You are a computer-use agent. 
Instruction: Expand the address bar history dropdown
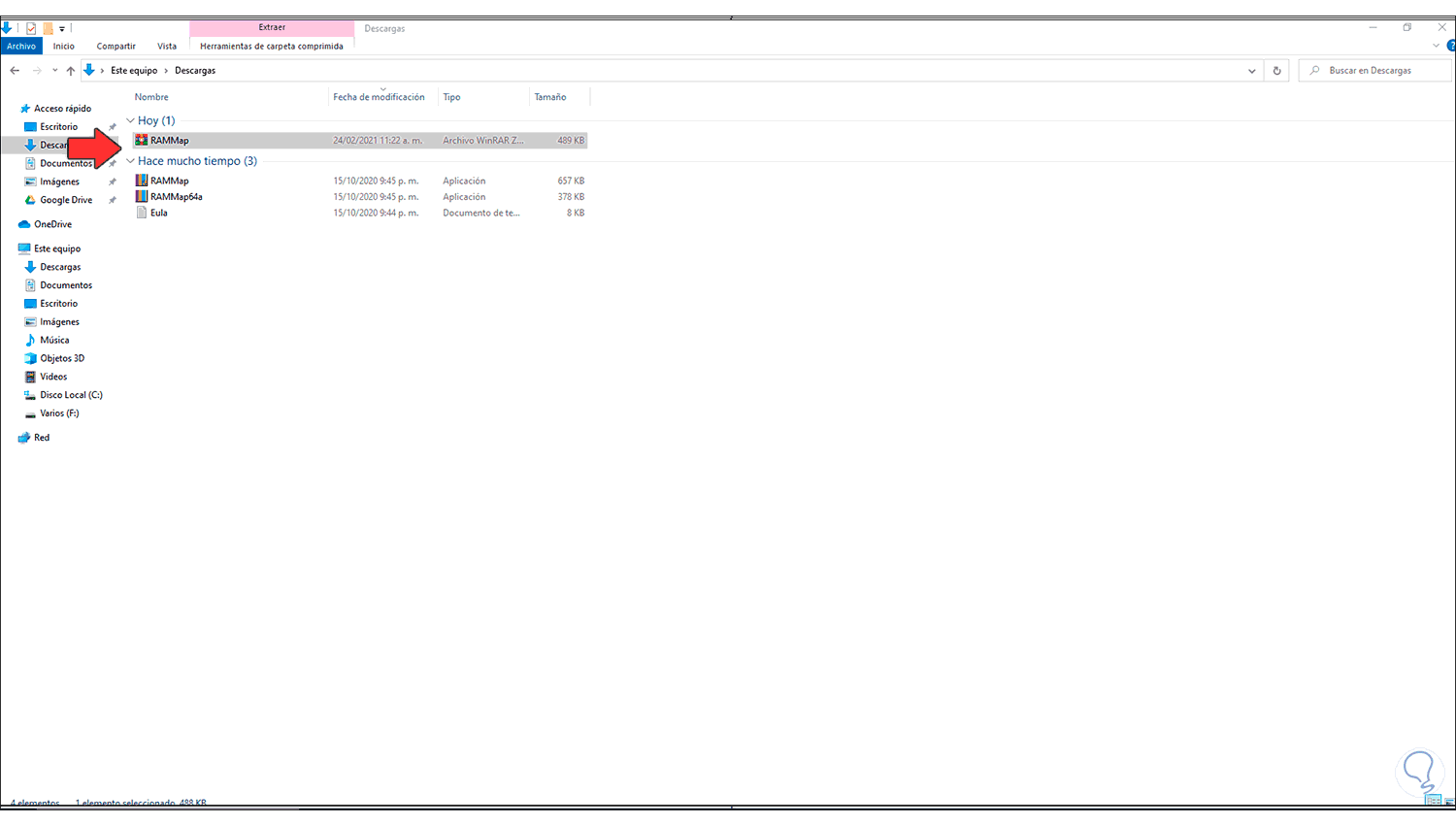tap(1251, 71)
